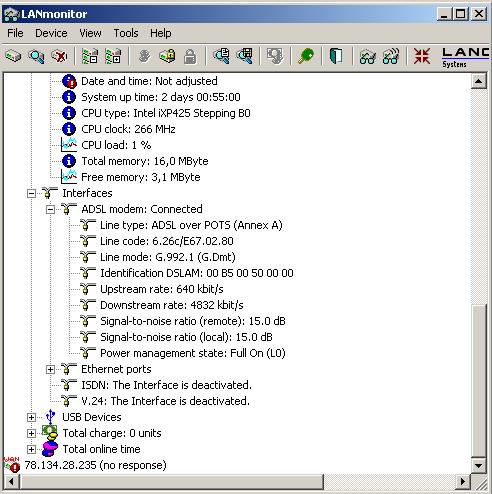Viewport: 492px width, 494px height.
Task: Select the 78.134.28.235 no response device
Action: 95,465
